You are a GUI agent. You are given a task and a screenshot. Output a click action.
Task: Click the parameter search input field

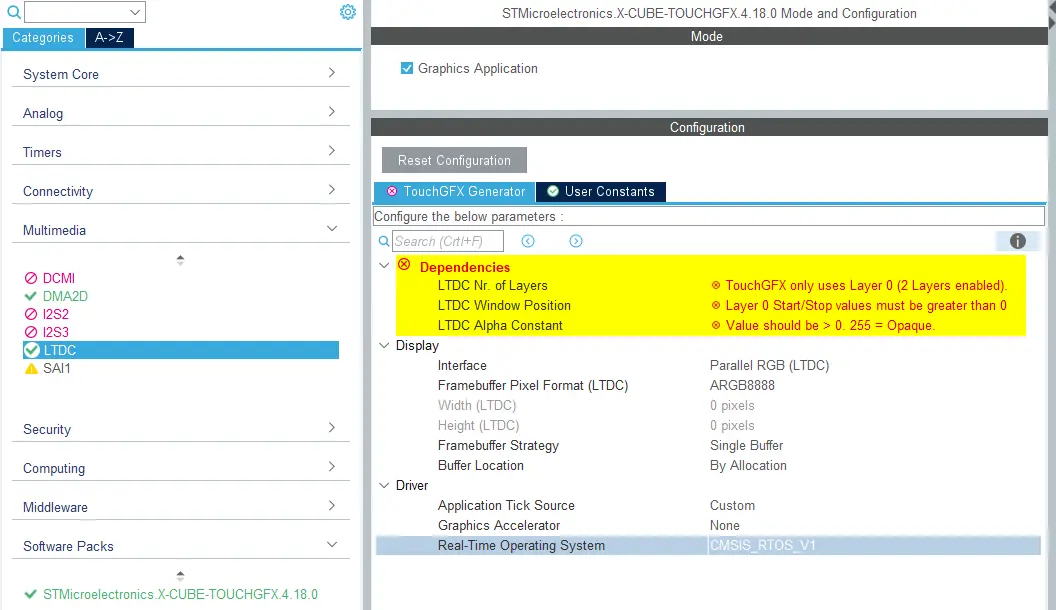click(x=447, y=241)
